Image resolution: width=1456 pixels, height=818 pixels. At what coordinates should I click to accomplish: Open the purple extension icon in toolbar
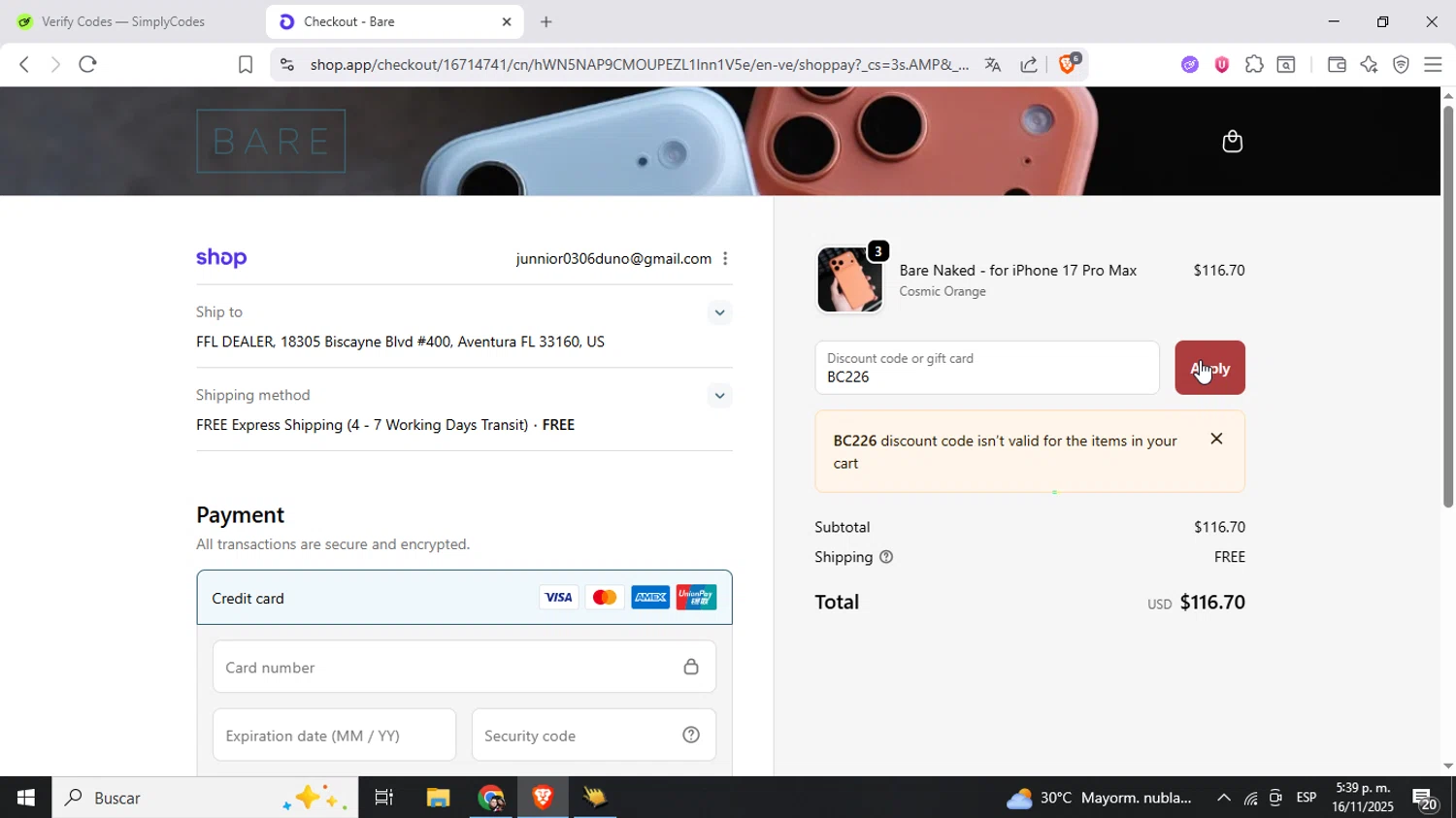coord(1190,65)
